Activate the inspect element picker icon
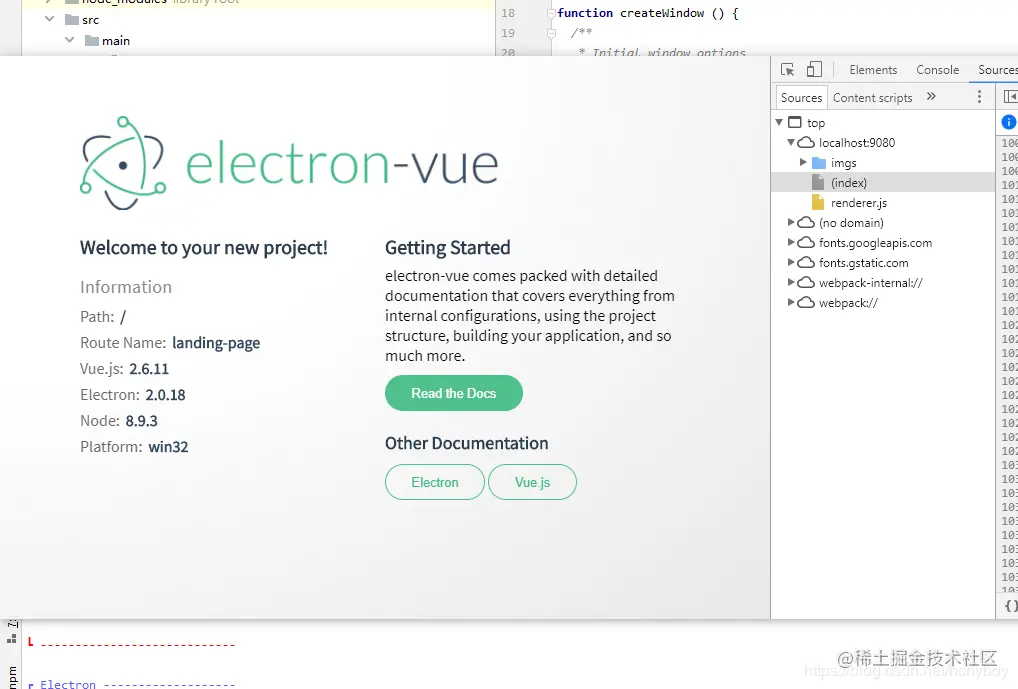 coord(788,69)
